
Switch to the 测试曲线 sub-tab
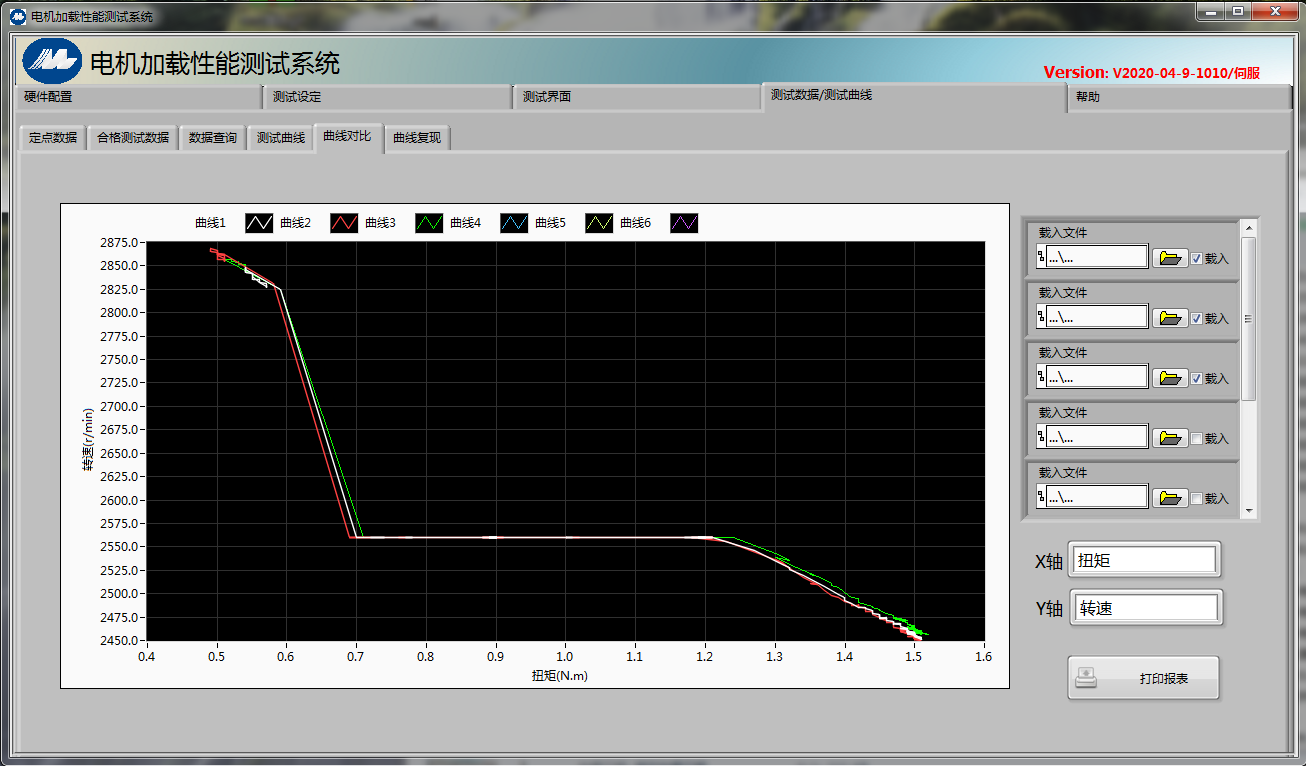[x=280, y=138]
